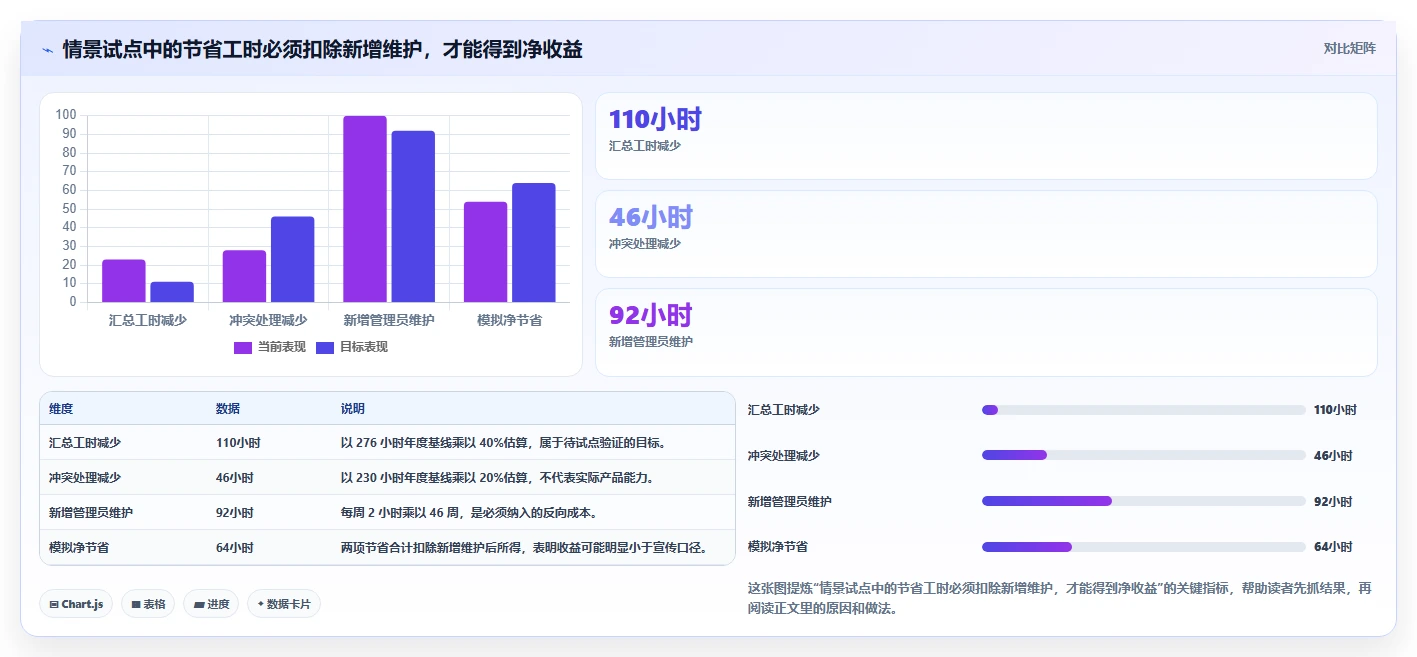
Task: Click the 冲突处理减少 progress bar
Action: pos(1144,455)
